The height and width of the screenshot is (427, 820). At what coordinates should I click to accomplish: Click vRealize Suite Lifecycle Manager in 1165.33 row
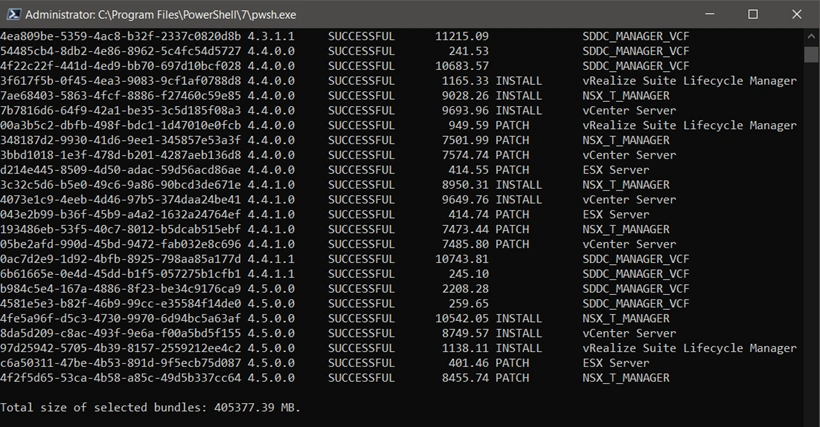pos(690,81)
